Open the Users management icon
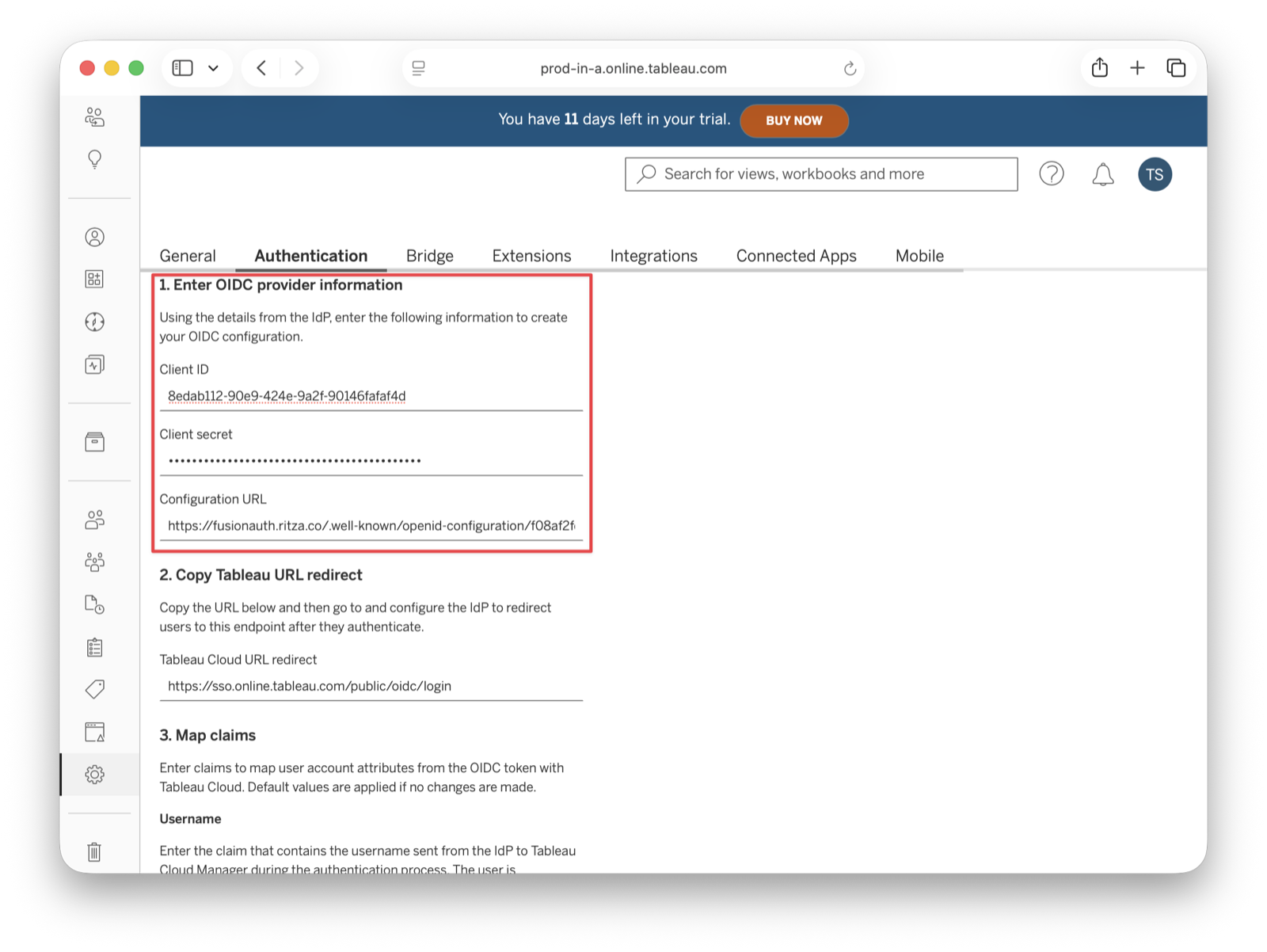 tap(94, 520)
